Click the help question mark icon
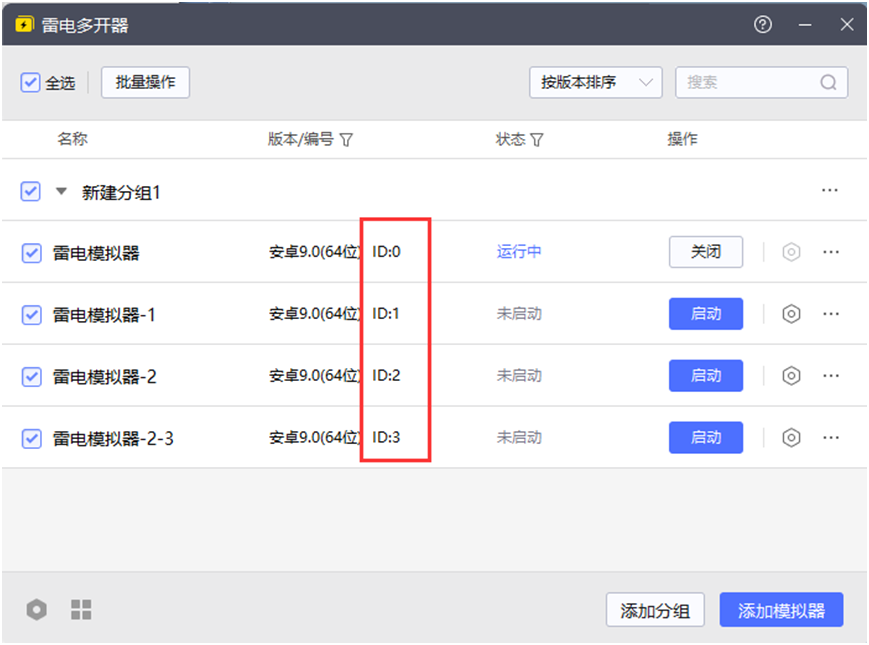Image resolution: width=869 pixels, height=645 pixels. (x=763, y=25)
